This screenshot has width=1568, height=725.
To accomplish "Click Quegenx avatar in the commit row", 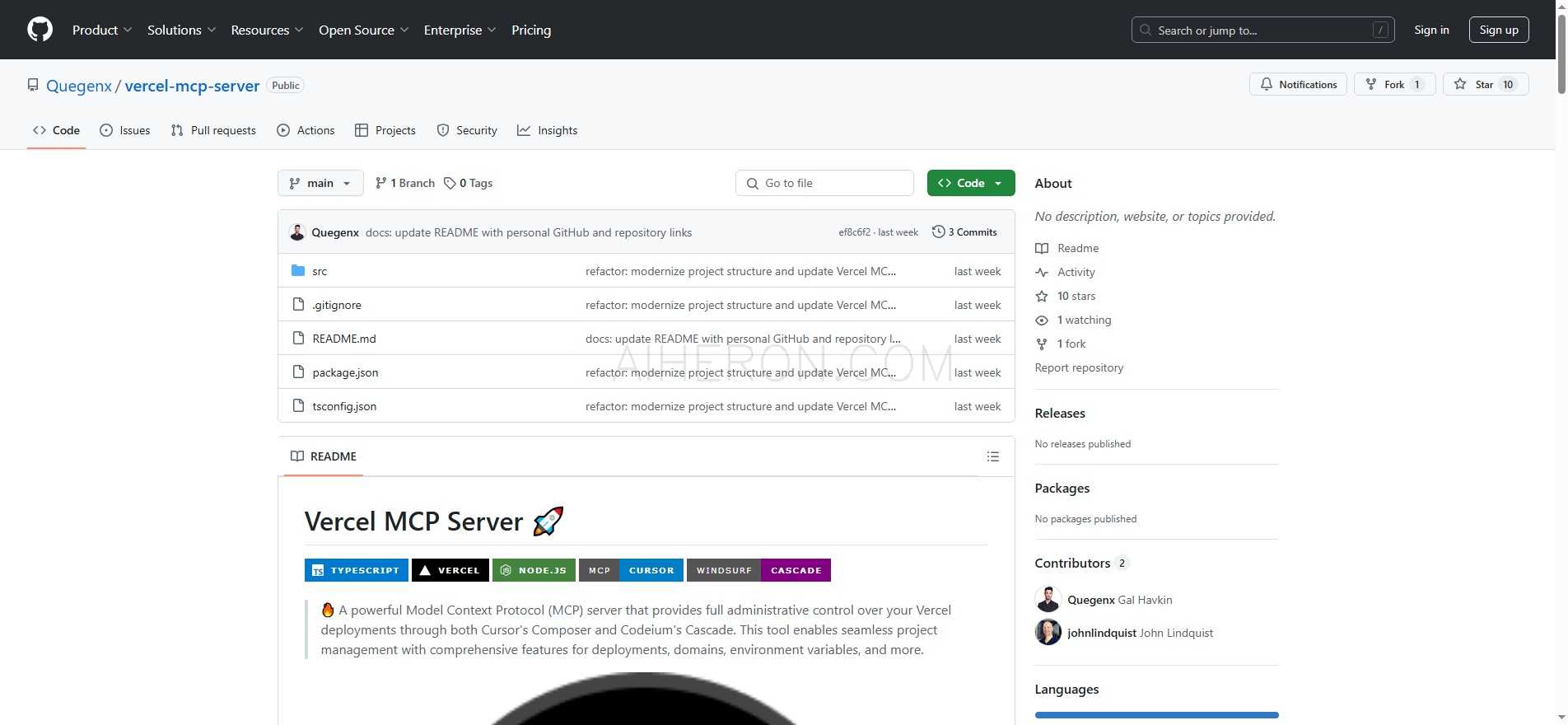I will (297, 232).
